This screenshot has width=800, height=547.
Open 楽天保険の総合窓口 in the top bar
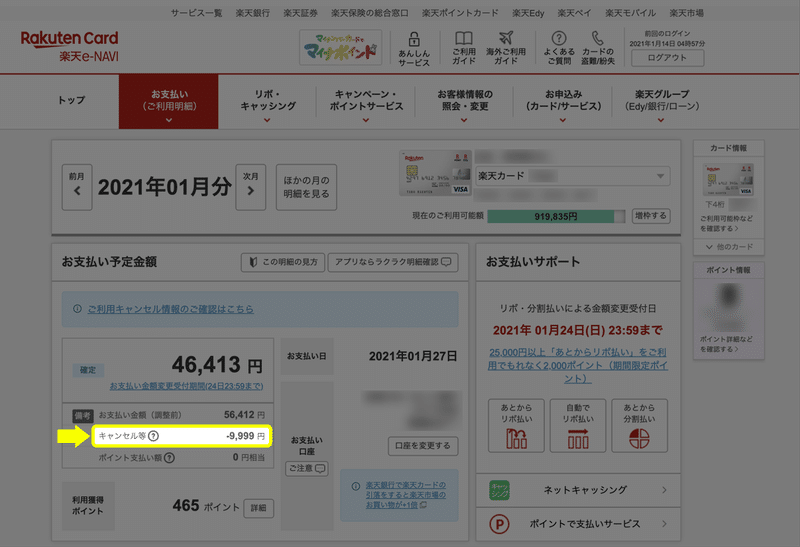pos(370,13)
